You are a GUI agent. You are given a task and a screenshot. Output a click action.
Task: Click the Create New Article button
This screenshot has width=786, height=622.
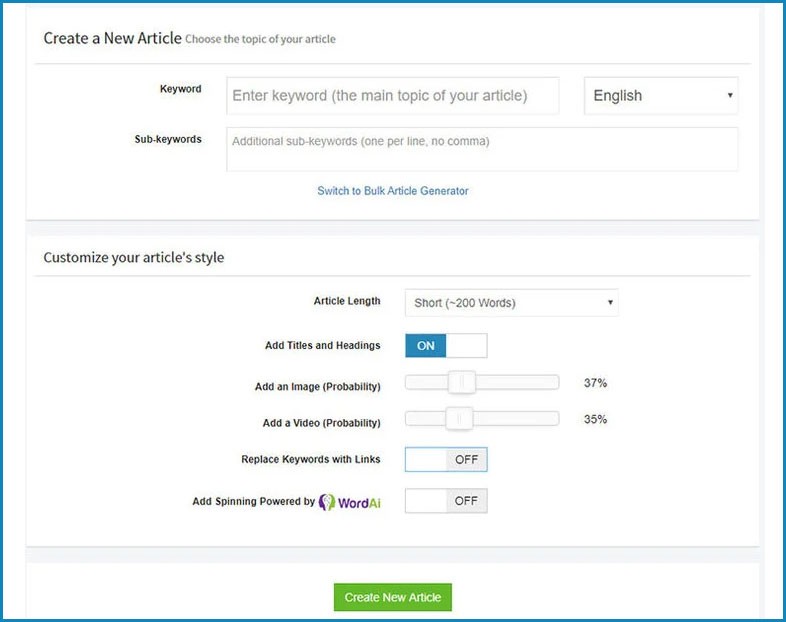pos(392,597)
